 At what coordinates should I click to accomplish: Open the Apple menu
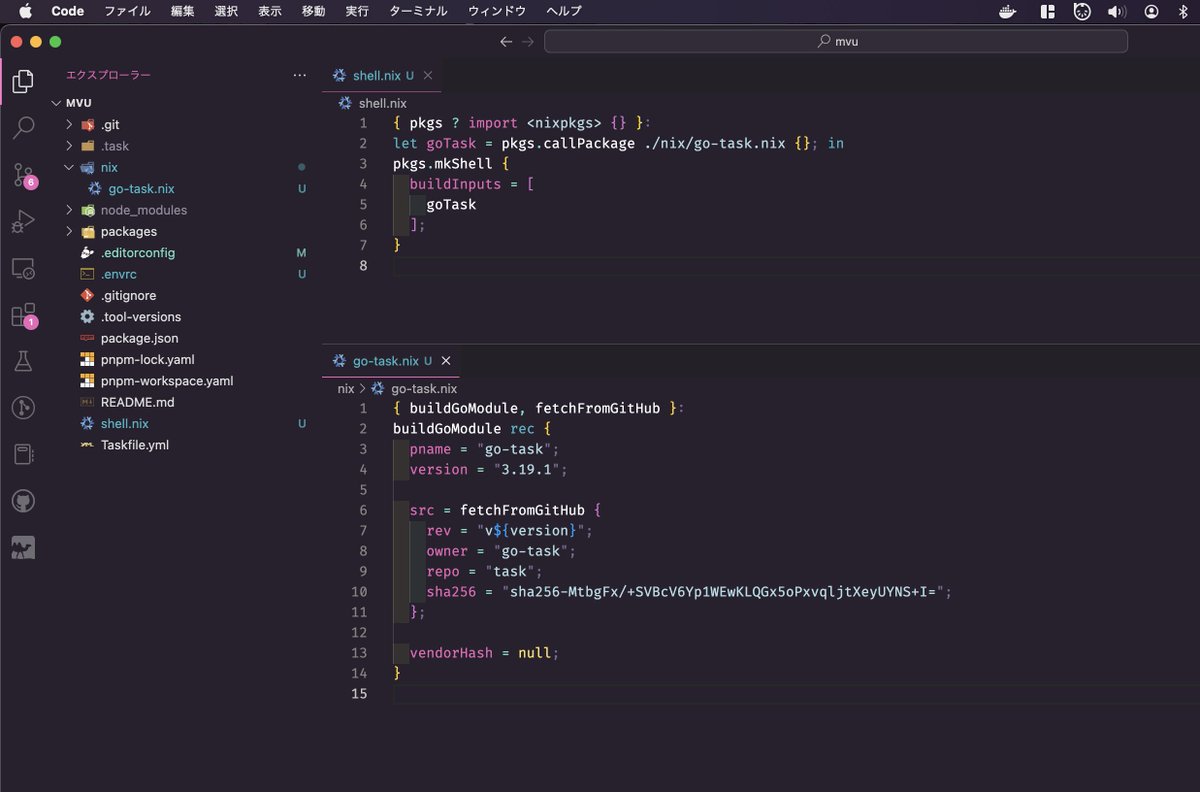[x=25, y=11]
